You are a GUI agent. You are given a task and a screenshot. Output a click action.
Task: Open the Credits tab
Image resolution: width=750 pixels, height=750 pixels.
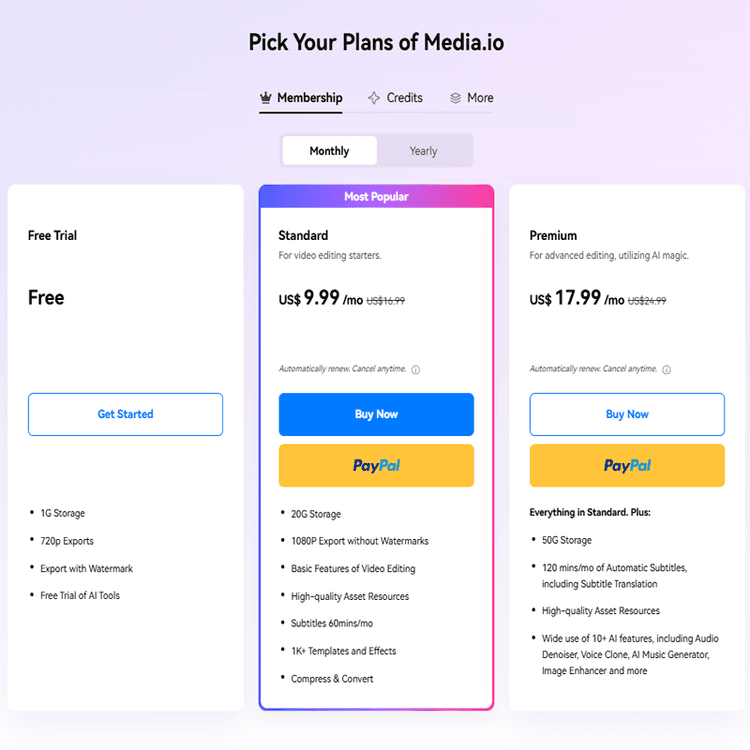click(404, 98)
